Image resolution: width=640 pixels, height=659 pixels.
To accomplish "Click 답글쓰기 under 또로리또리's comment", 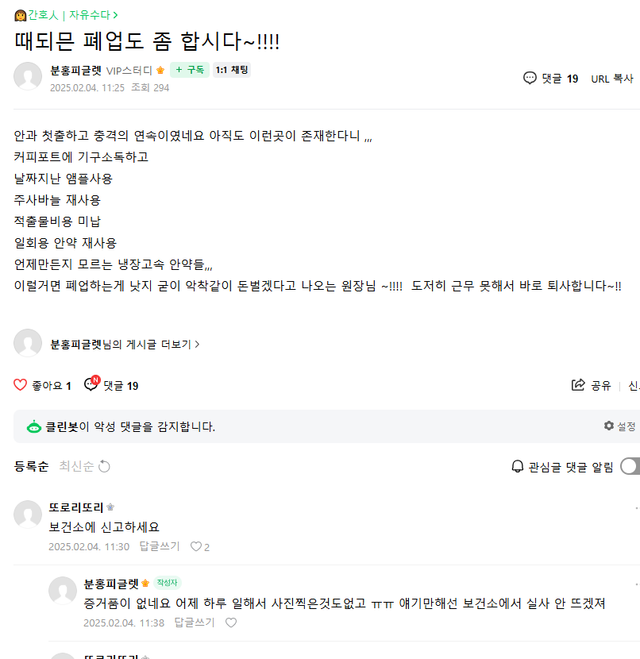I will pos(160,547).
